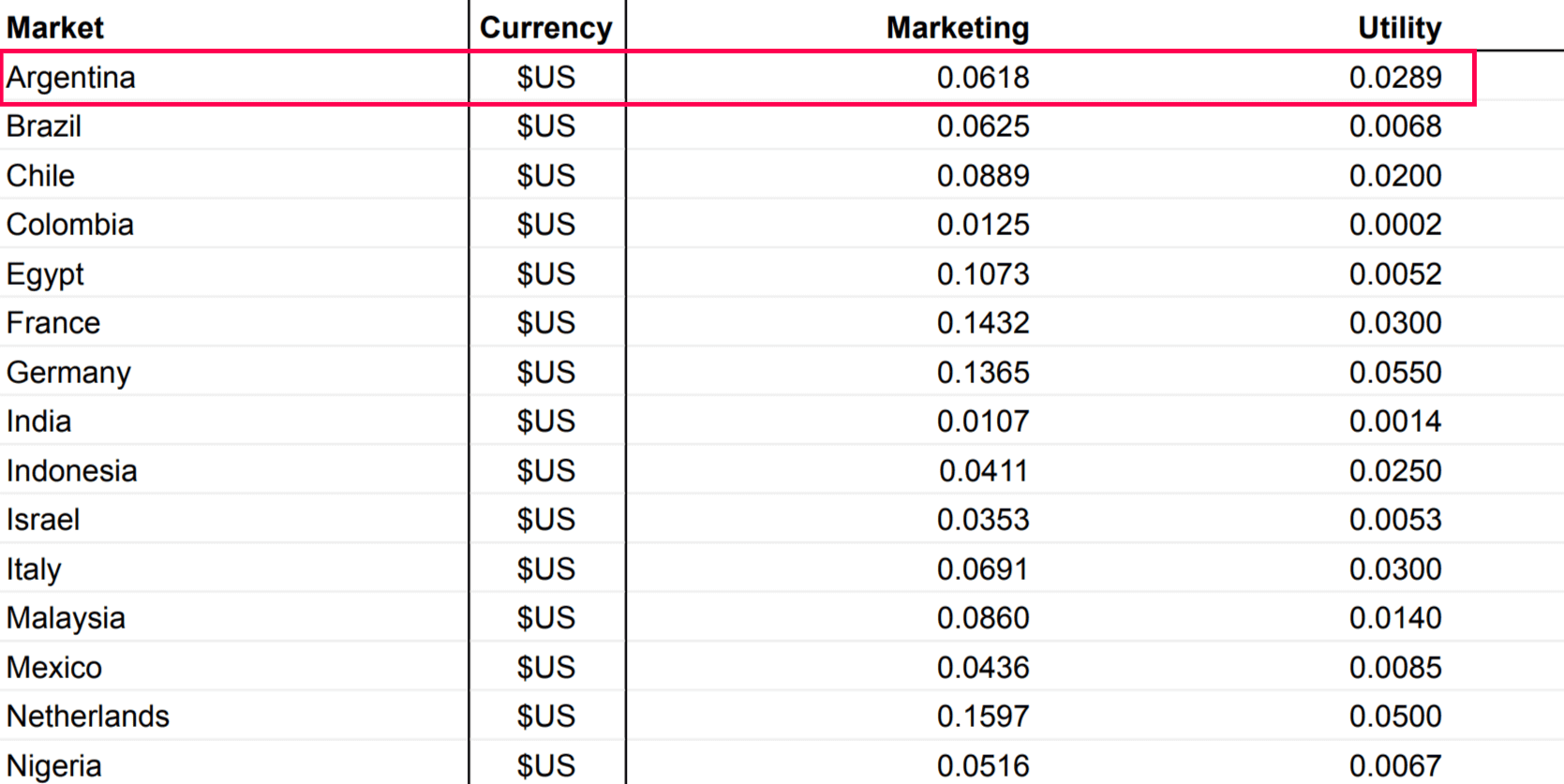Select India's marketing rate 0.0107

pyautogui.click(x=983, y=422)
